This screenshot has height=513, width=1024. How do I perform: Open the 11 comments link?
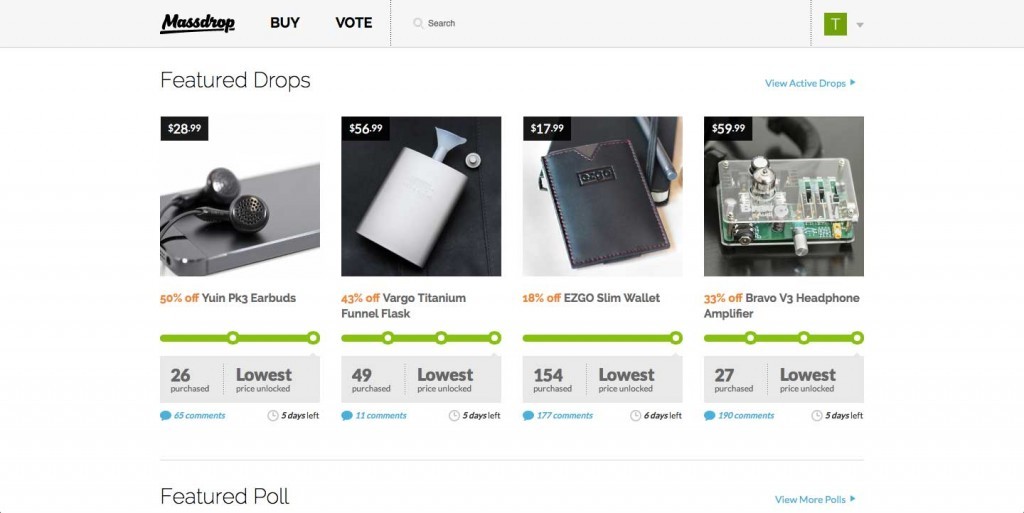(x=381, y=416)
